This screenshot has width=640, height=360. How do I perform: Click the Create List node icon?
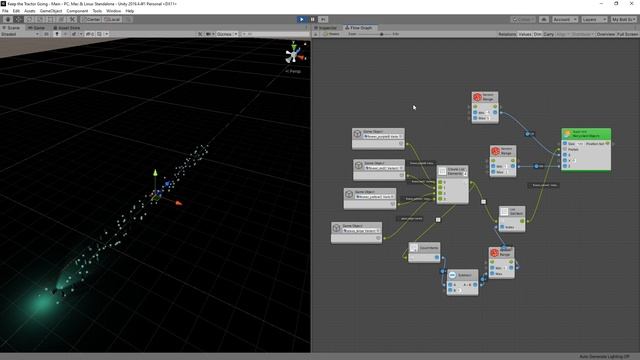tap(442, 171)
